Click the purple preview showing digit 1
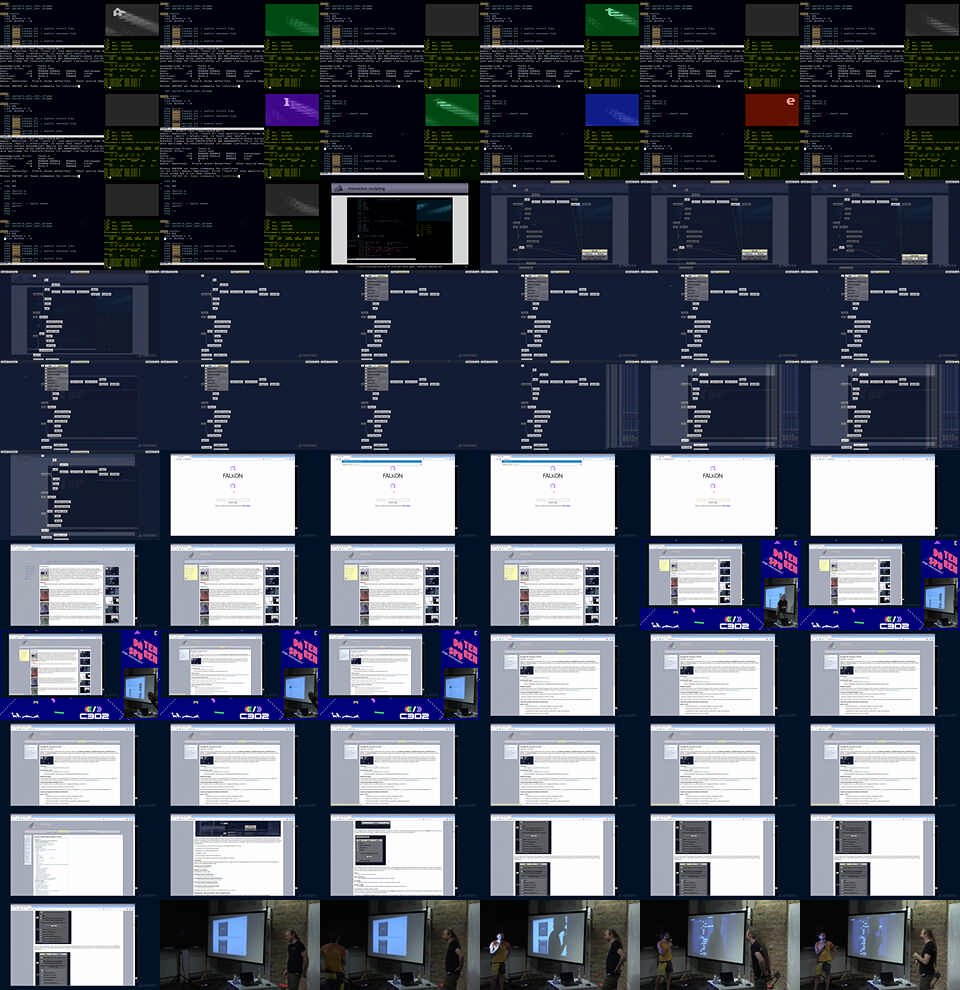 [x=292, y=108]
